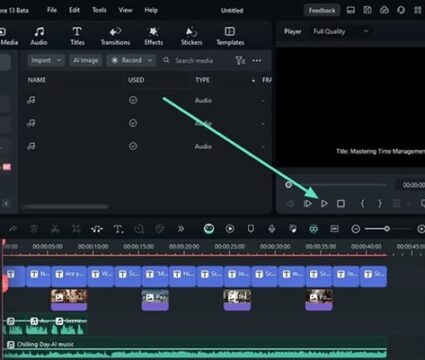The image size is (425, 360).
Task: Open the Effects panel
Action: point(154,36)
